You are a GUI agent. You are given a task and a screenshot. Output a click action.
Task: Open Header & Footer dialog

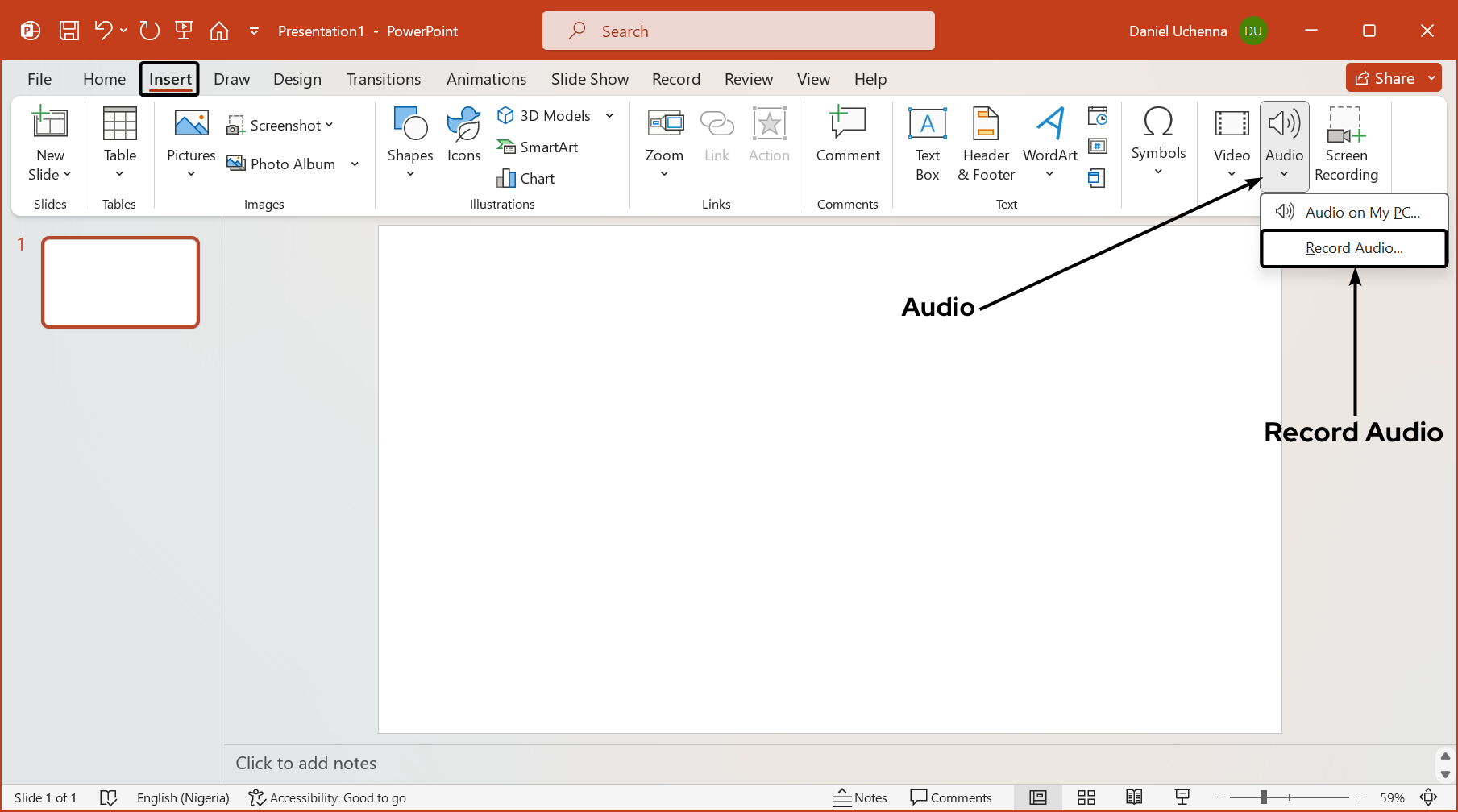point(986,144)
